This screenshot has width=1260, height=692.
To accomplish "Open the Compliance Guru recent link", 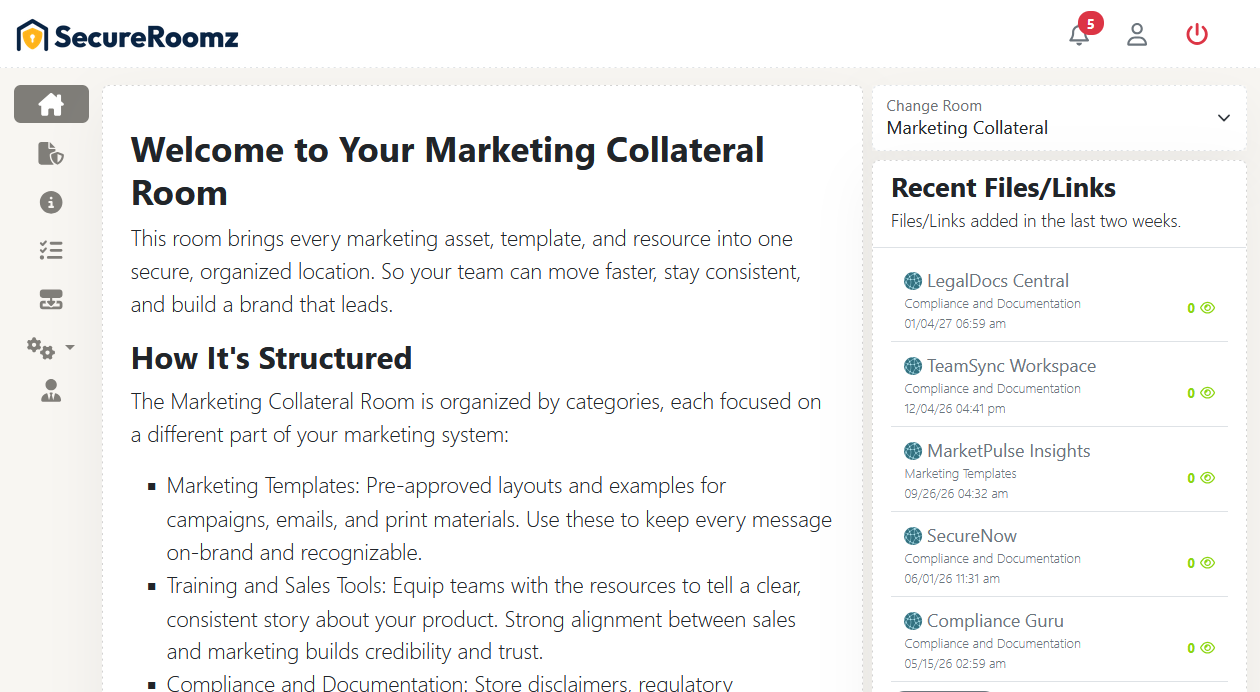I will point(995,621).
